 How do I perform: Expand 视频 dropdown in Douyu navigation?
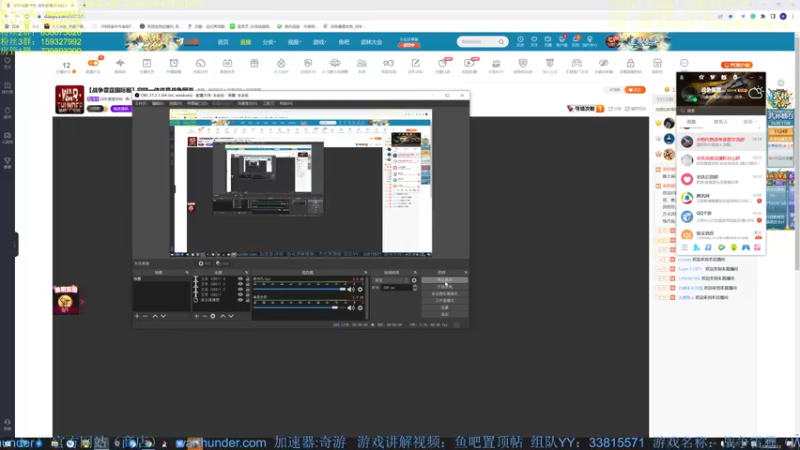(x=294, y=42)
